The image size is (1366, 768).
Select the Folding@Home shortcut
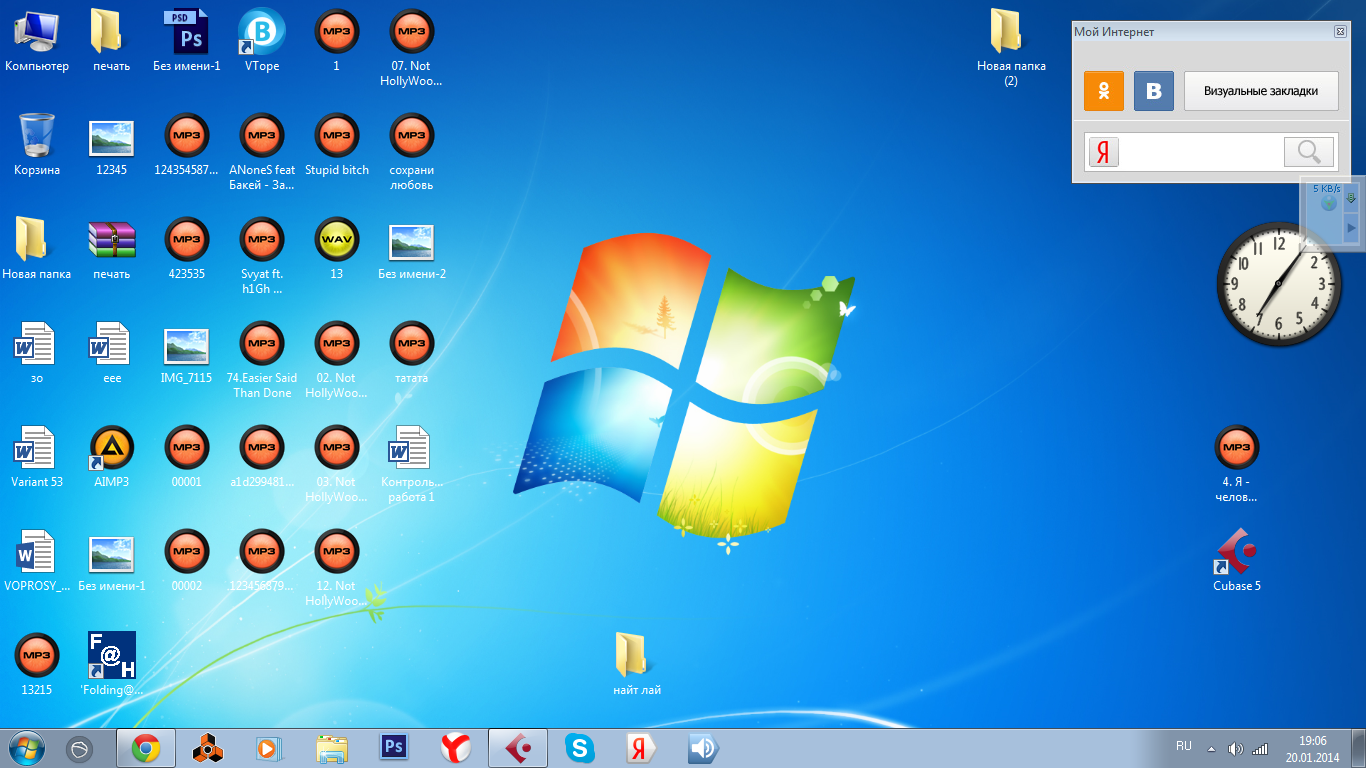(112, 665)
